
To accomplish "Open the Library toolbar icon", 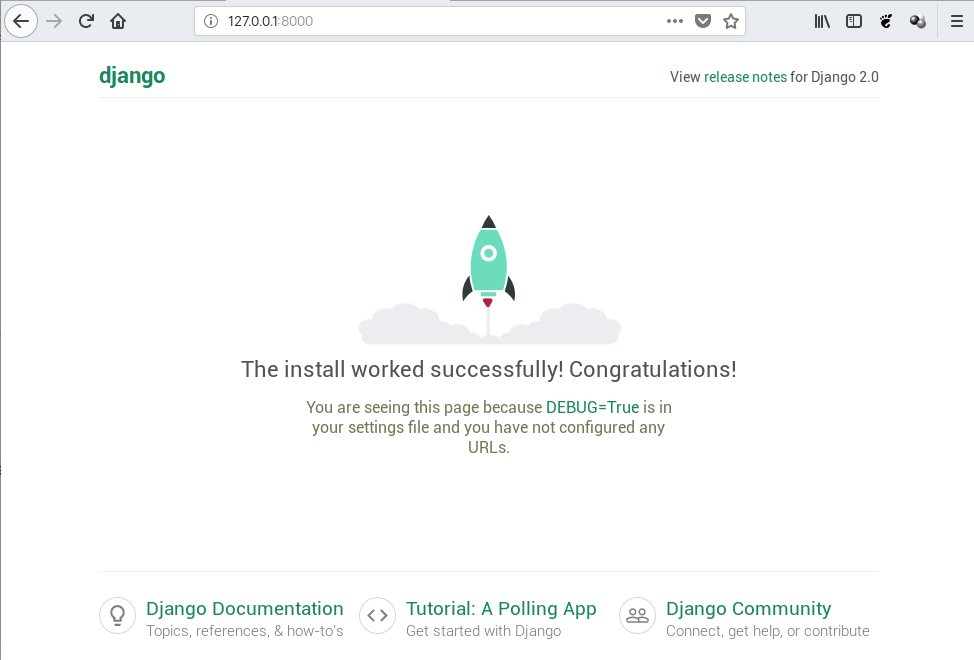I will tap(822, 21).
